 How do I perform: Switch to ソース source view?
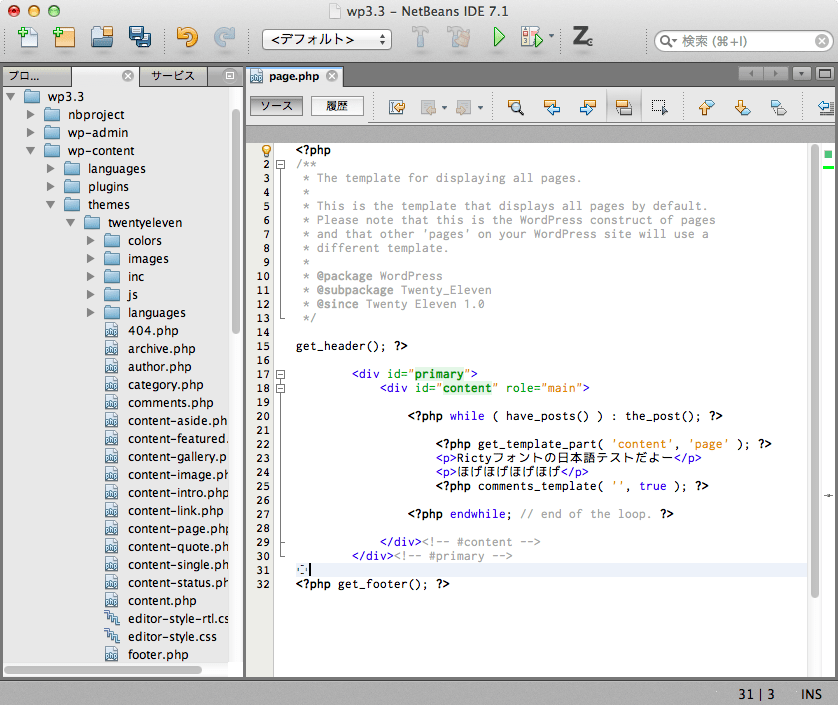(276, 106)
